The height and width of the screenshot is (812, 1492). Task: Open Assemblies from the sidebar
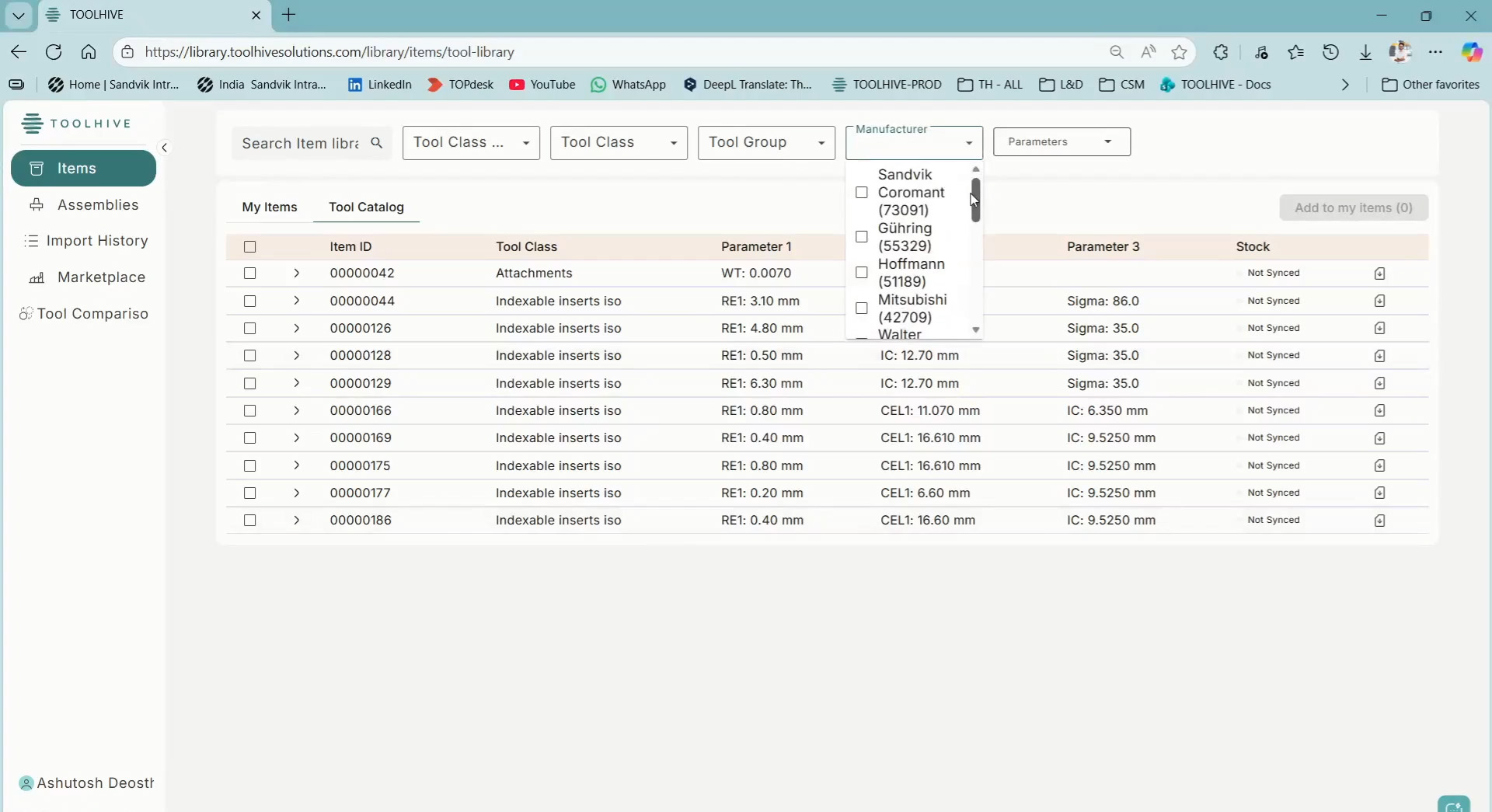[x=98, y=205]
